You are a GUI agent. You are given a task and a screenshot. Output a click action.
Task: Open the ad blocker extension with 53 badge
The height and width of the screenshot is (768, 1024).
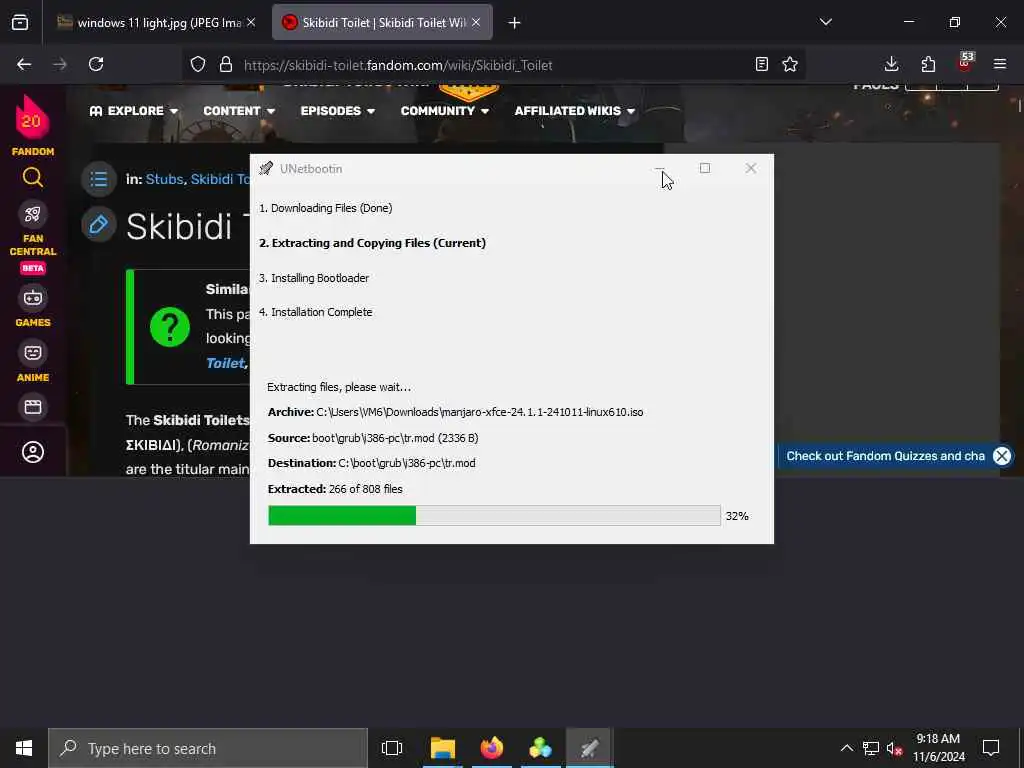coord(965,63)
